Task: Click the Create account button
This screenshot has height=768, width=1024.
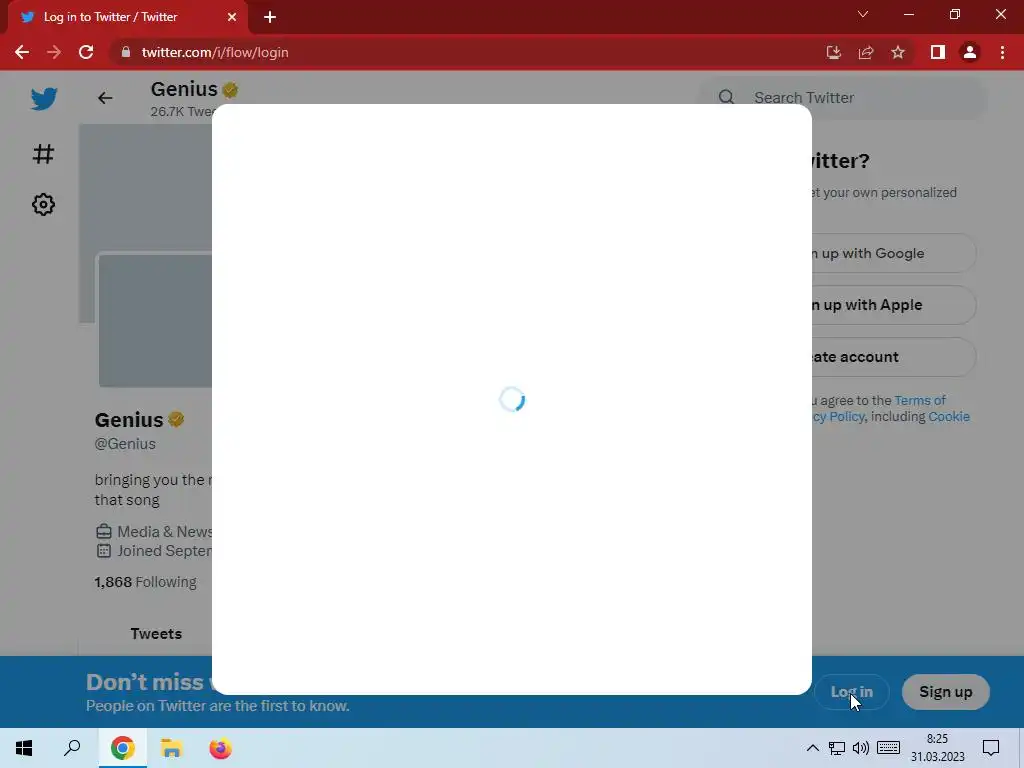Action: (x=894, y=357)
